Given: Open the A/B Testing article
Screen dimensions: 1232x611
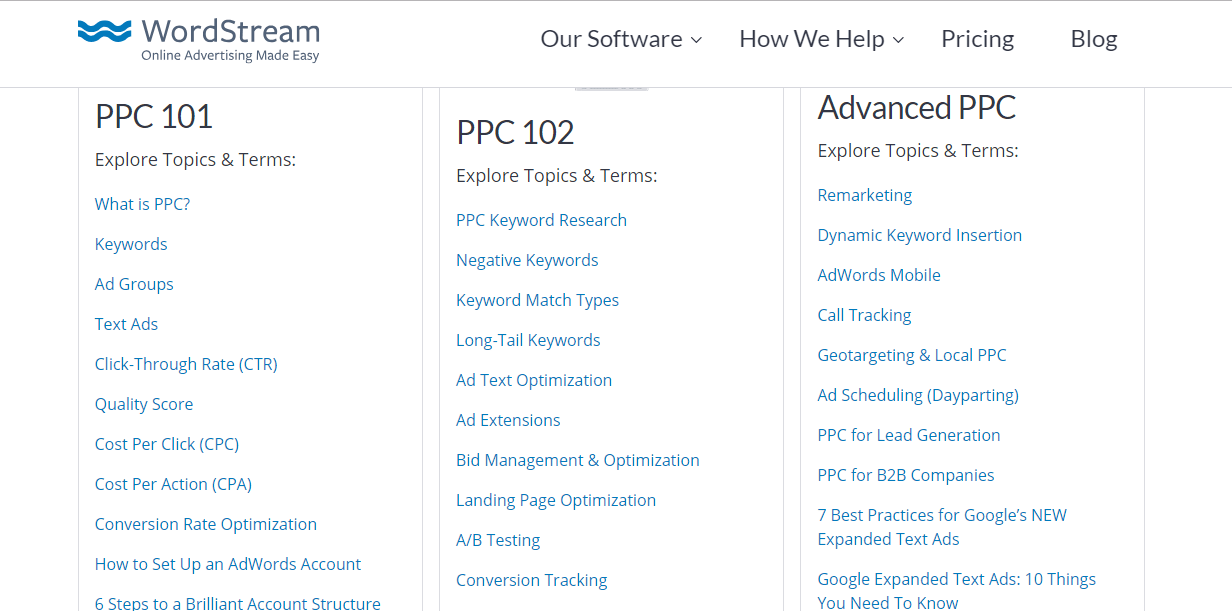Looking at the screenshot, I should point(498,539).
